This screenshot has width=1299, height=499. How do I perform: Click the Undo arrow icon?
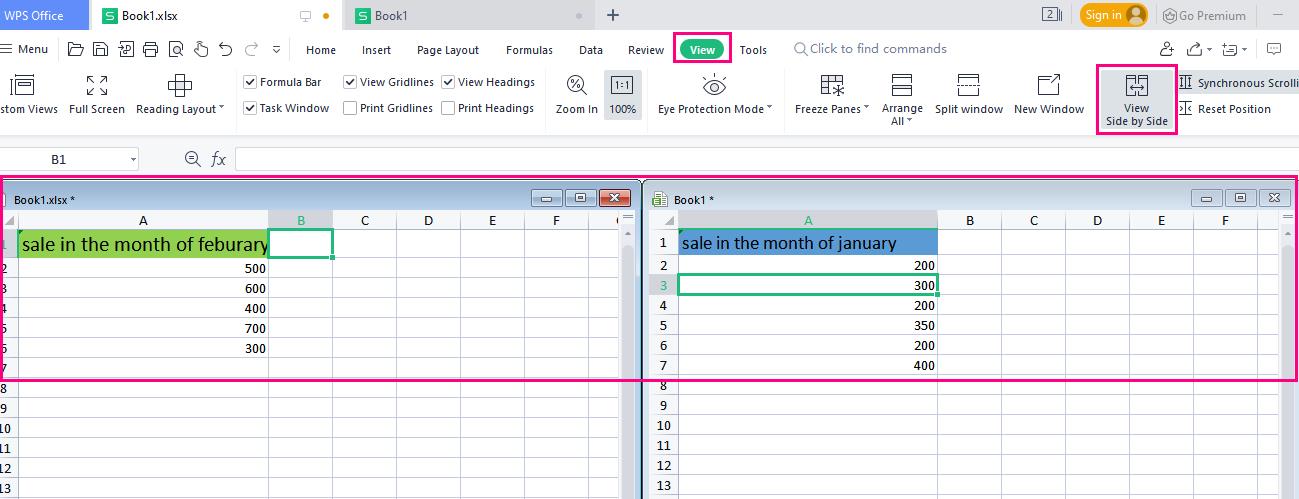pyautogui.click(x=225, y=49)
